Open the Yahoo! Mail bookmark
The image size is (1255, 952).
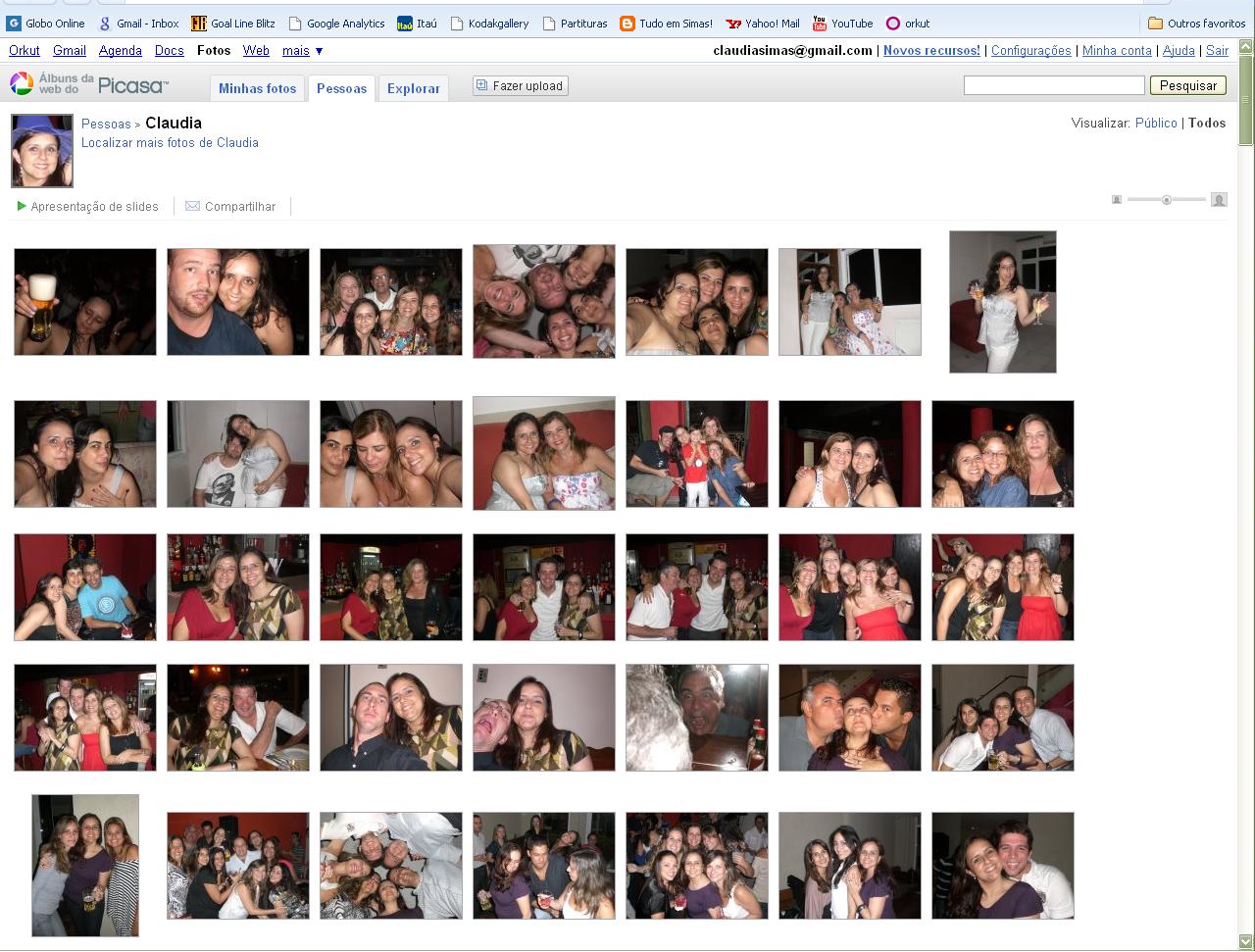tap(763, 24)
